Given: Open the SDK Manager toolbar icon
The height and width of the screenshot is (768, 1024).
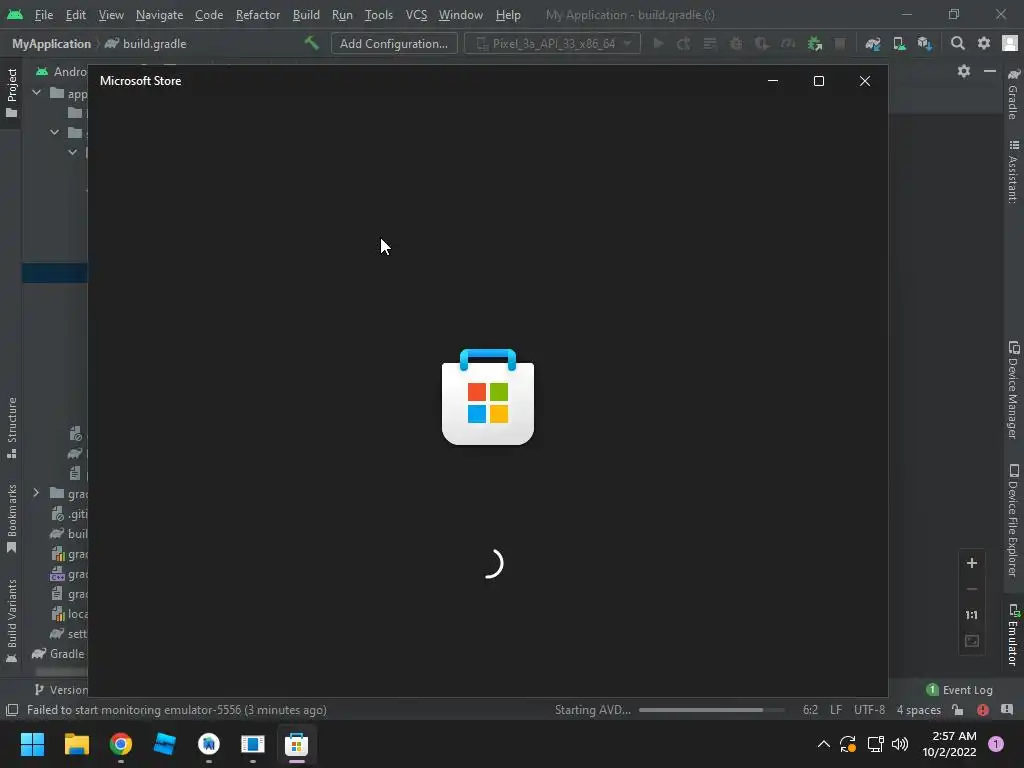Looking at the screenshot, I should [925, 44].
